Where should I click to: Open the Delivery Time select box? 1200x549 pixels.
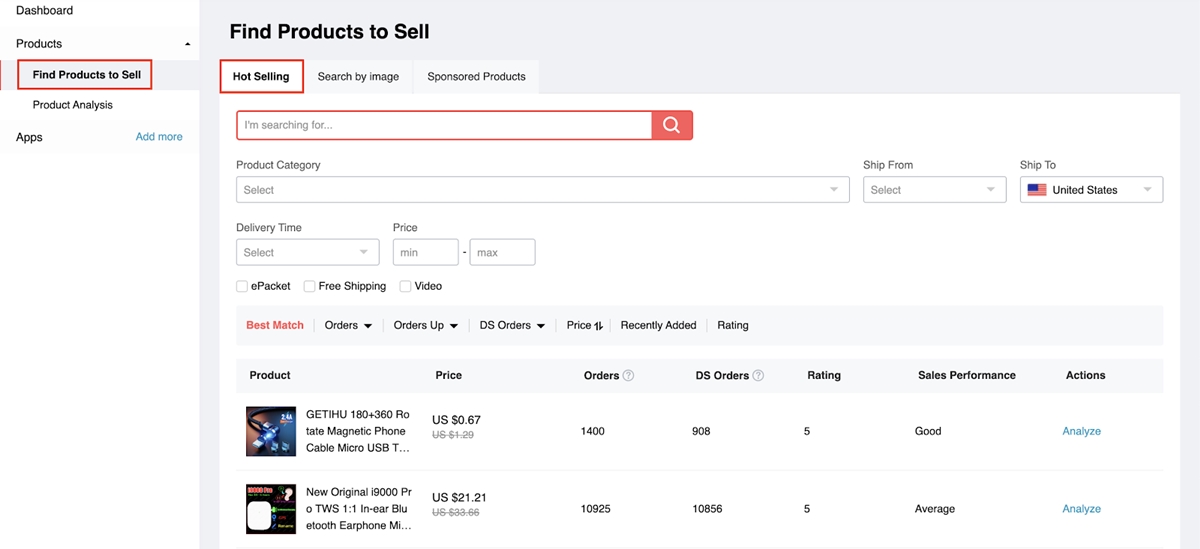click(307, 252)
